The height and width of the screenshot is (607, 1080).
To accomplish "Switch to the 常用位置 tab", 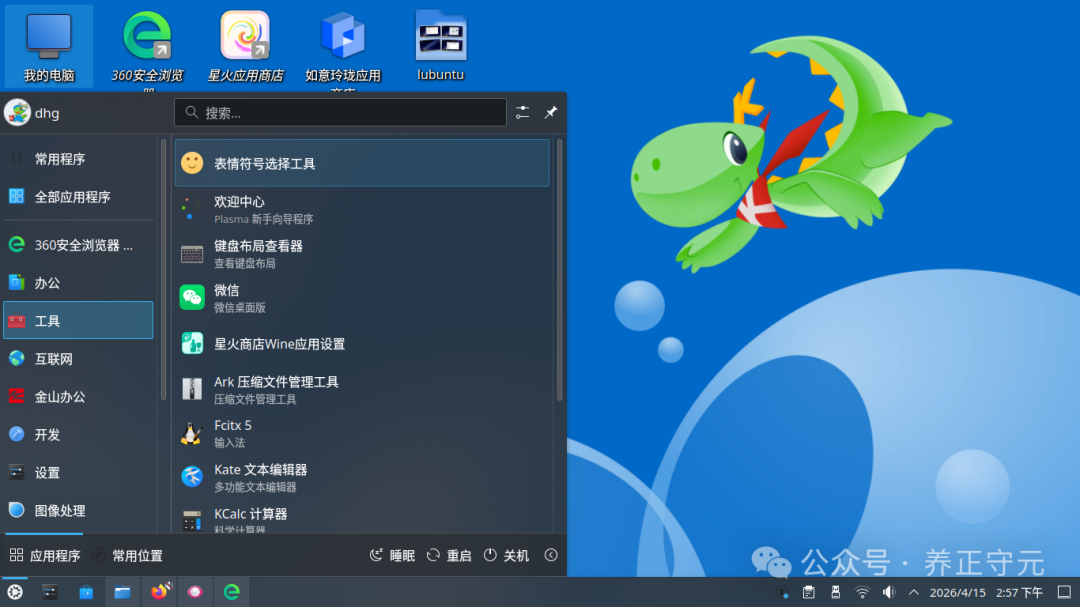I will click(128, 555).
